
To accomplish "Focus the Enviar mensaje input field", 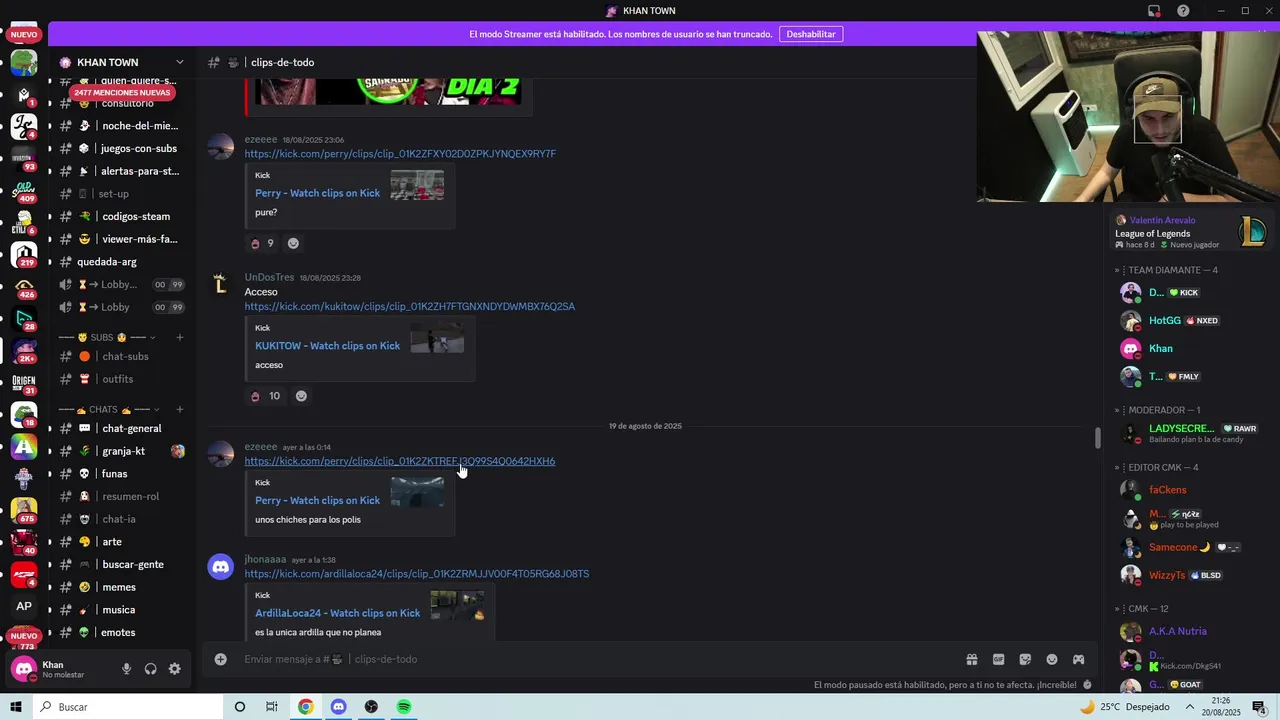I will tap(600, 659).
